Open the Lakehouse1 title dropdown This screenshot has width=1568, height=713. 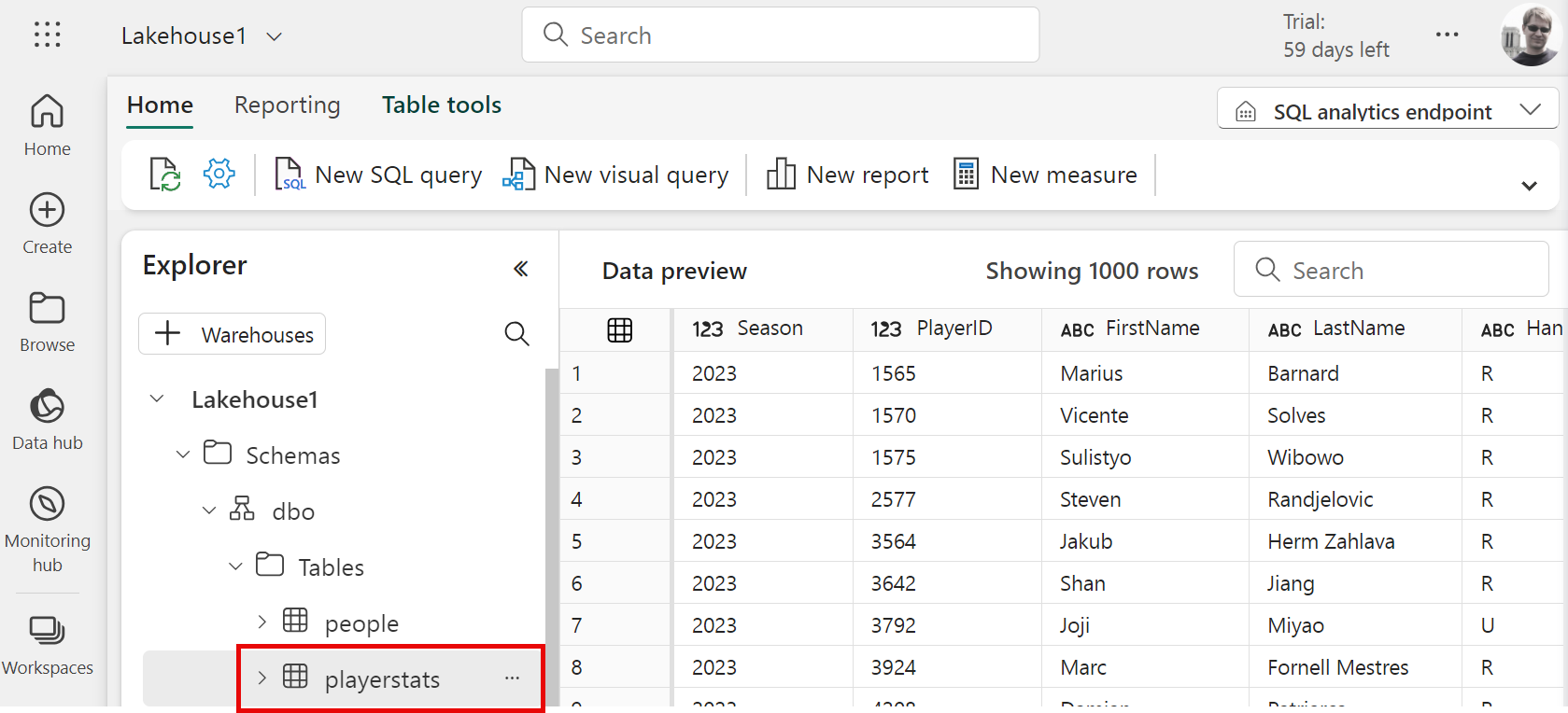(274, 36)
